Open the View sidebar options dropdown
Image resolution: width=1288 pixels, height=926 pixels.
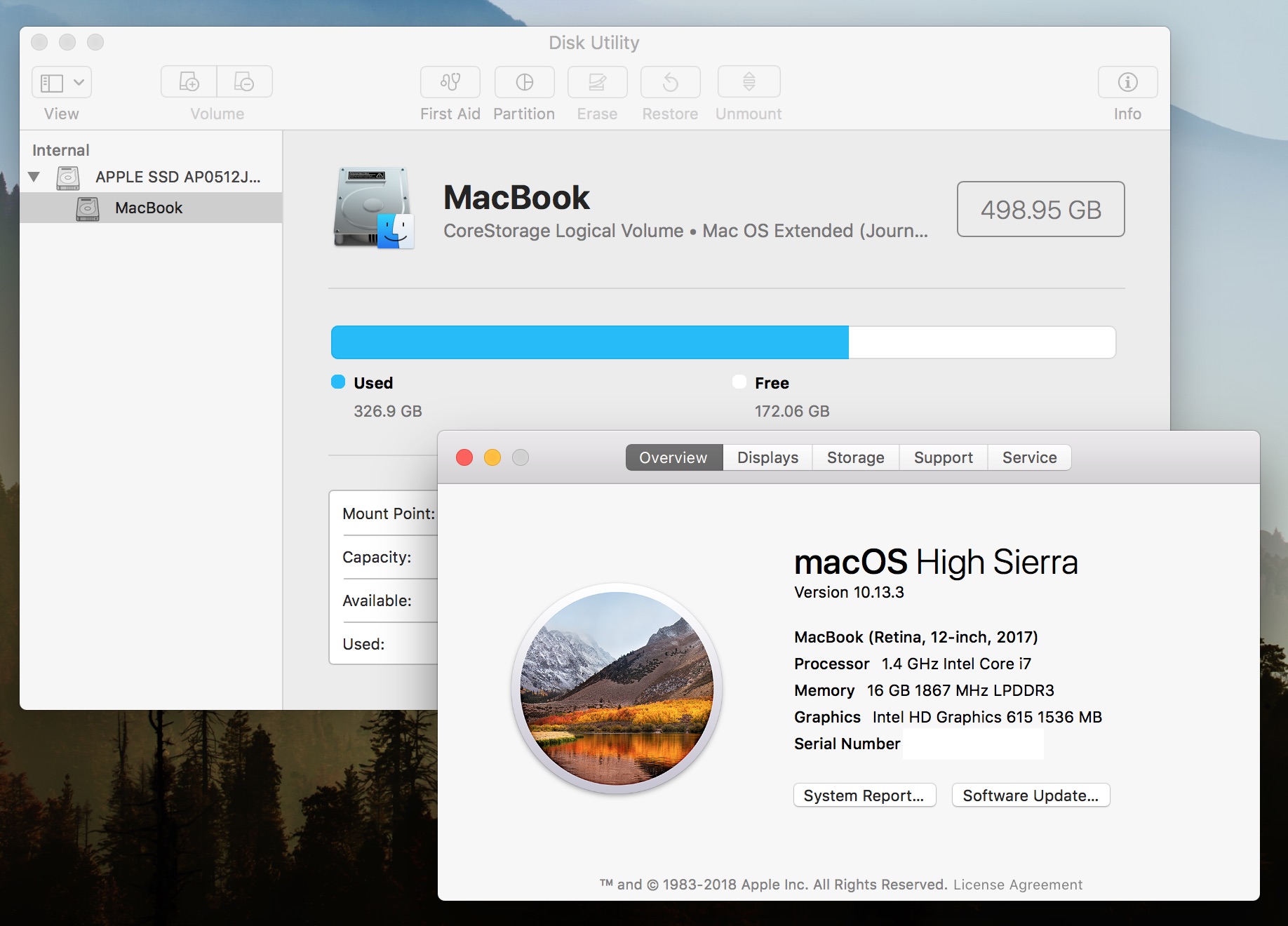(x=62, y=83)
